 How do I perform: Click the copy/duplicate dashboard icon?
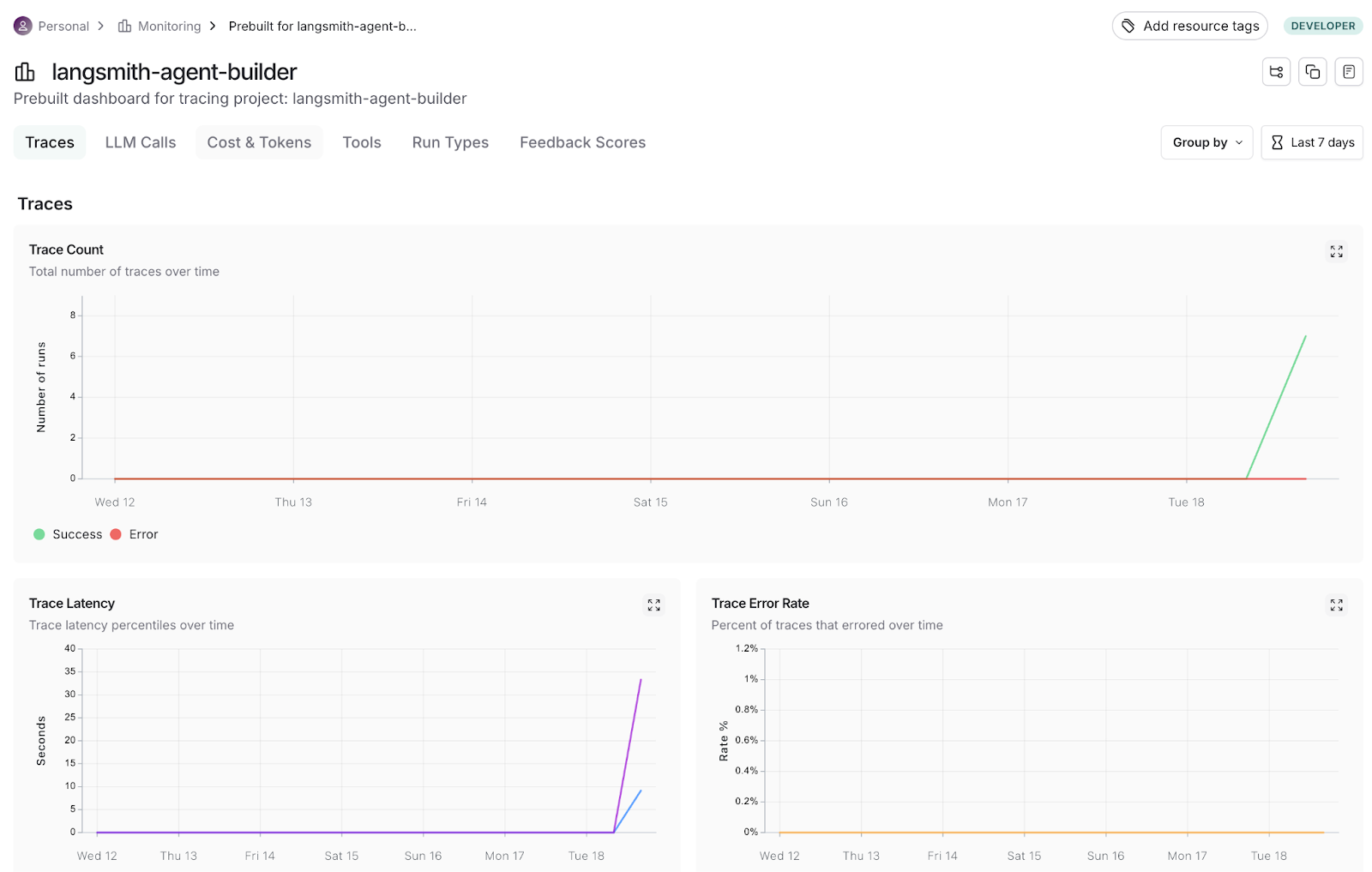(x=1312, y=72)
